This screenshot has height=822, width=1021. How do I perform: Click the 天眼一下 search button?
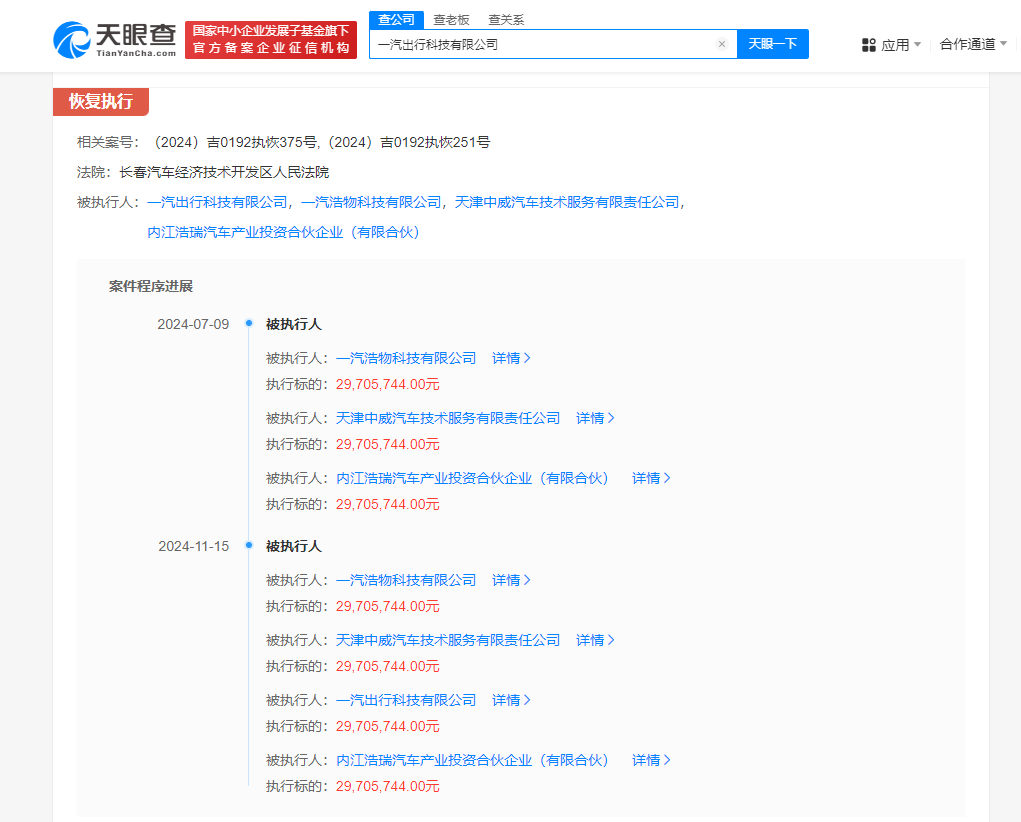(x=773, y=44)
